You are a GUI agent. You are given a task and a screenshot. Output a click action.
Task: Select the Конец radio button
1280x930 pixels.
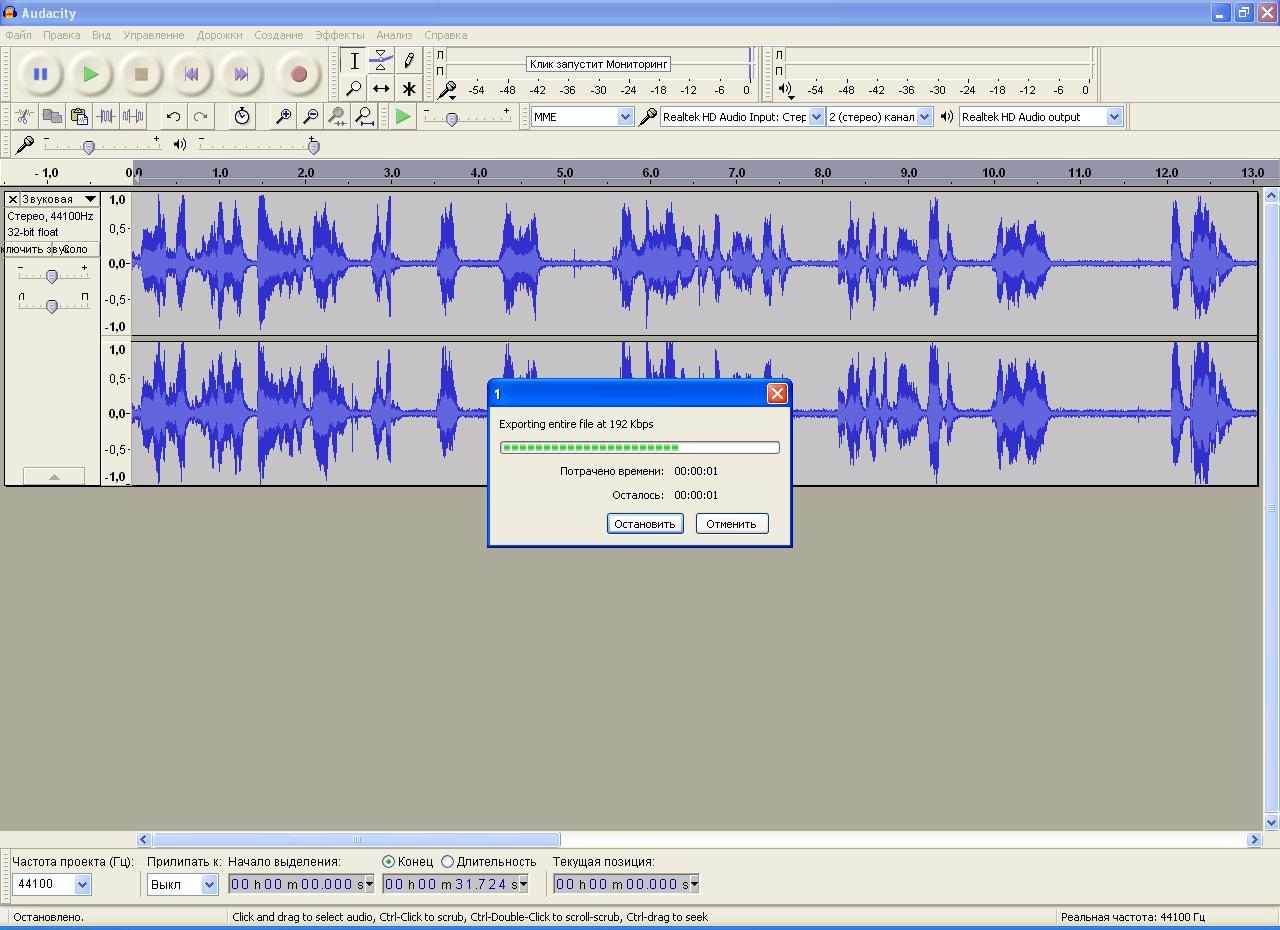[388, 861]
